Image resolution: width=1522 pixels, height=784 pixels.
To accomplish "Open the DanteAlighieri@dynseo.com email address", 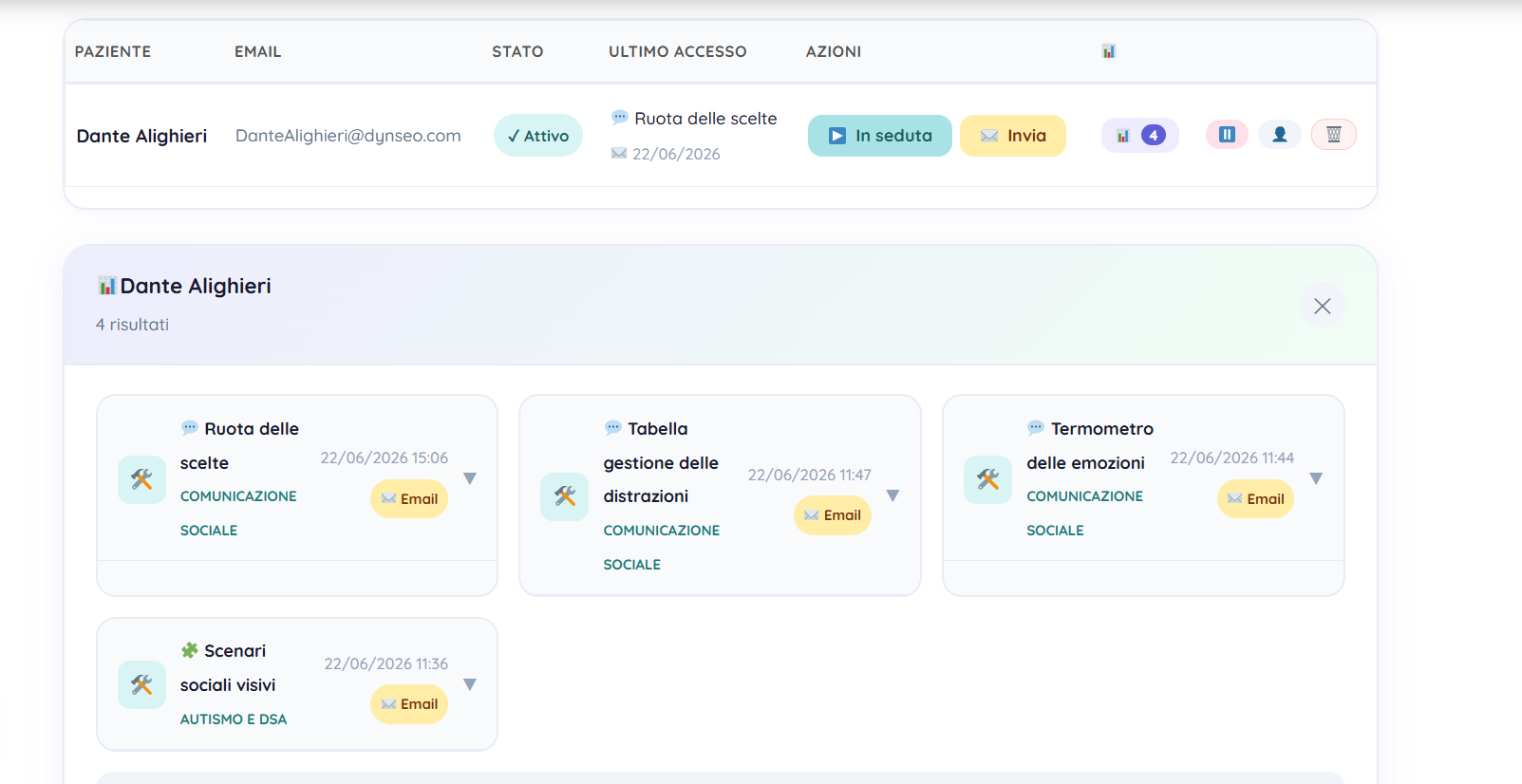I will 348,136.
